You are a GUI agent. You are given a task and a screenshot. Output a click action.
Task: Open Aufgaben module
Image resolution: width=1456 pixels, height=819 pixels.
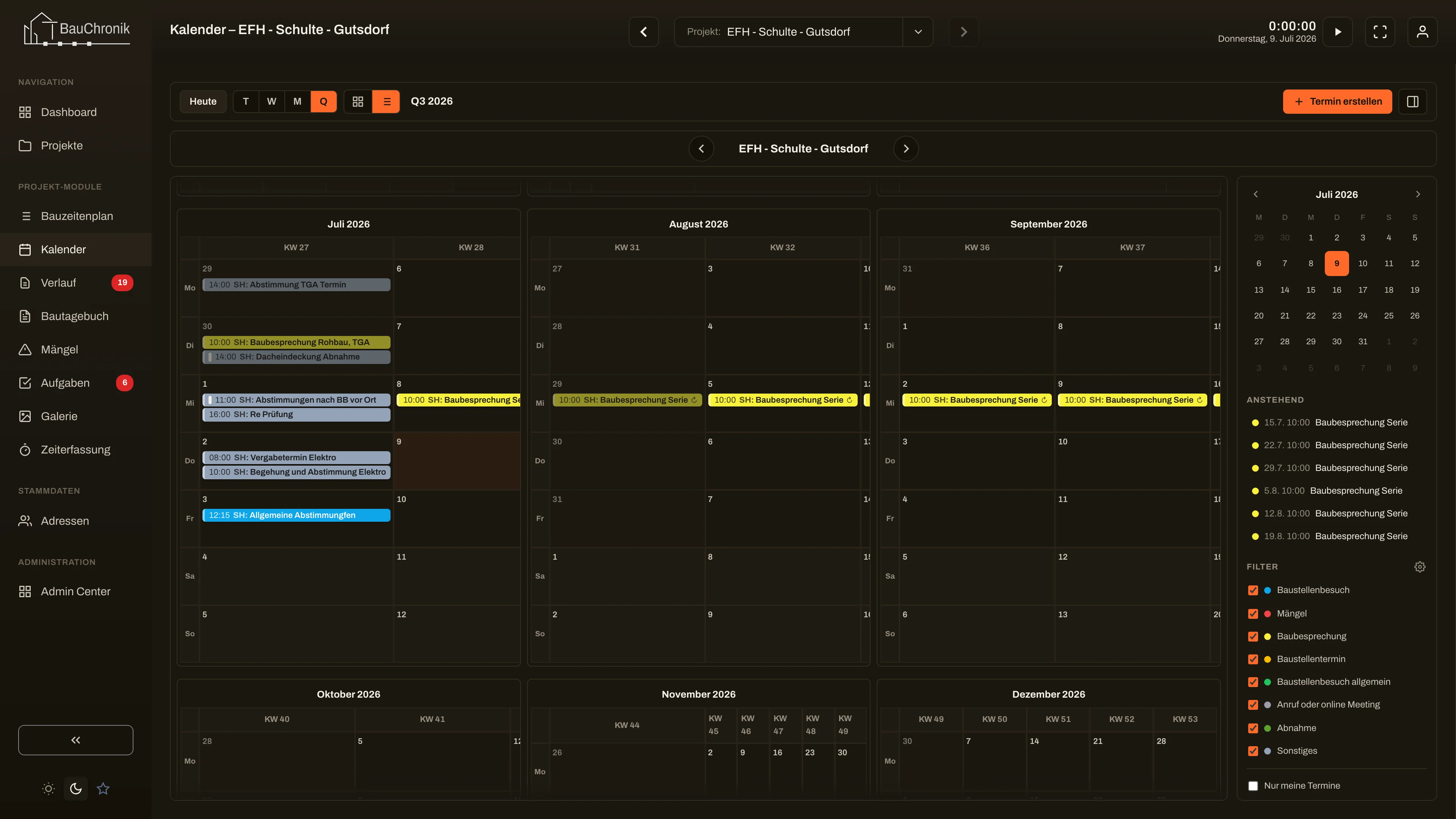point(76,383)
